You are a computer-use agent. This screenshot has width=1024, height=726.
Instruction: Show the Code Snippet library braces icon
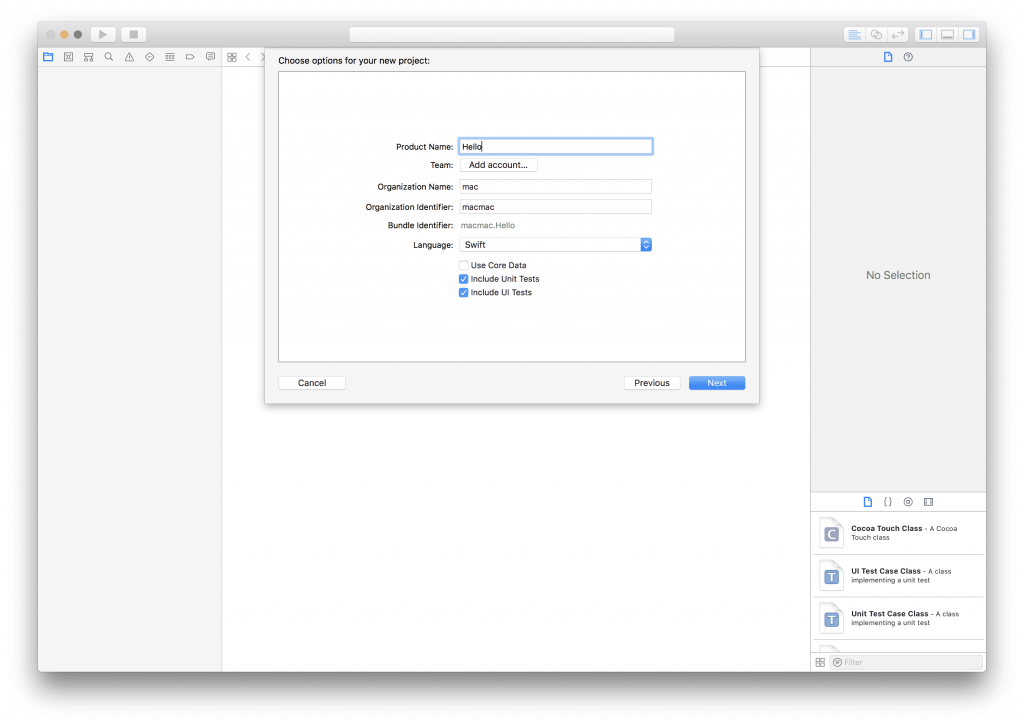pyautogui.click(x=888, y=502)
